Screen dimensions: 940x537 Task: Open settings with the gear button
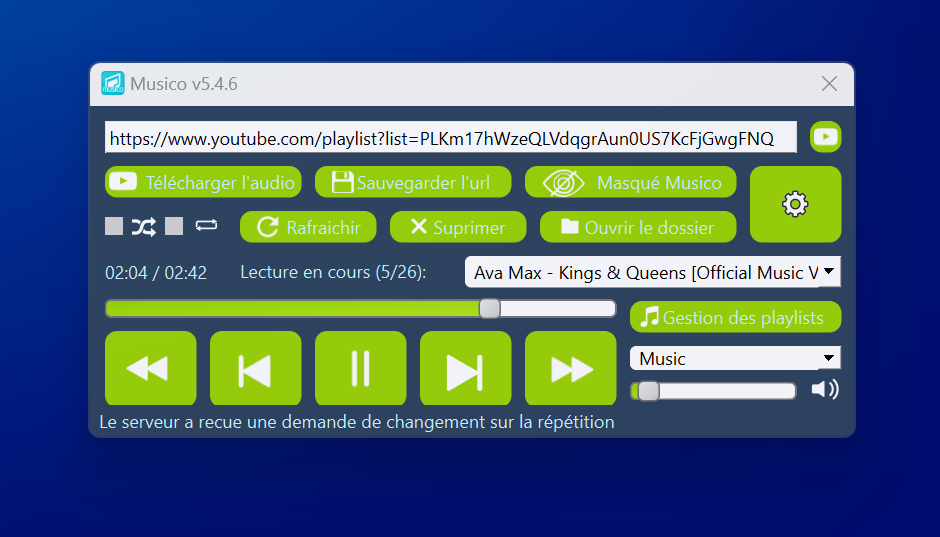pos(796,204)
